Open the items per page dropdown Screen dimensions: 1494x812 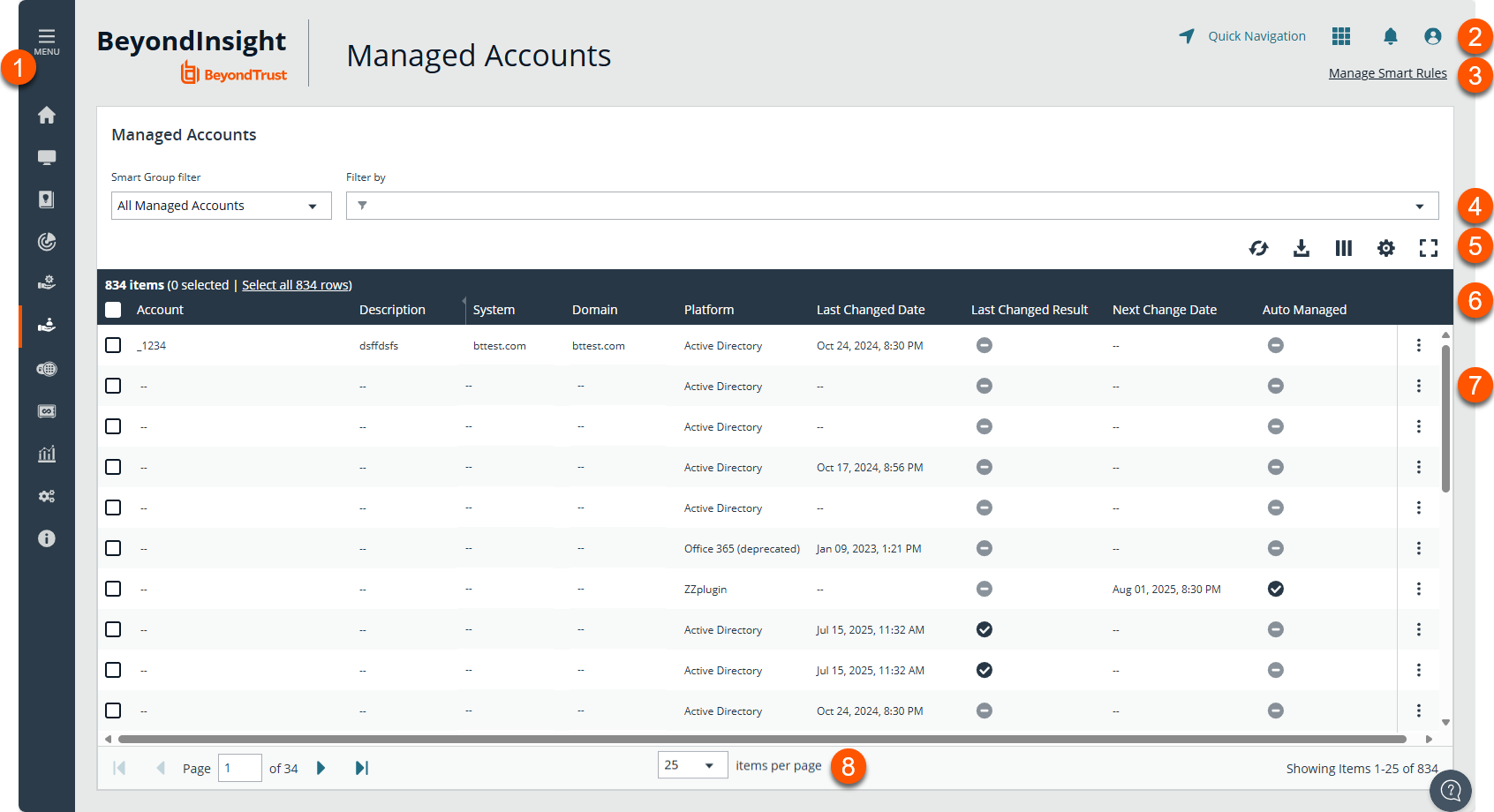[692, 765]
